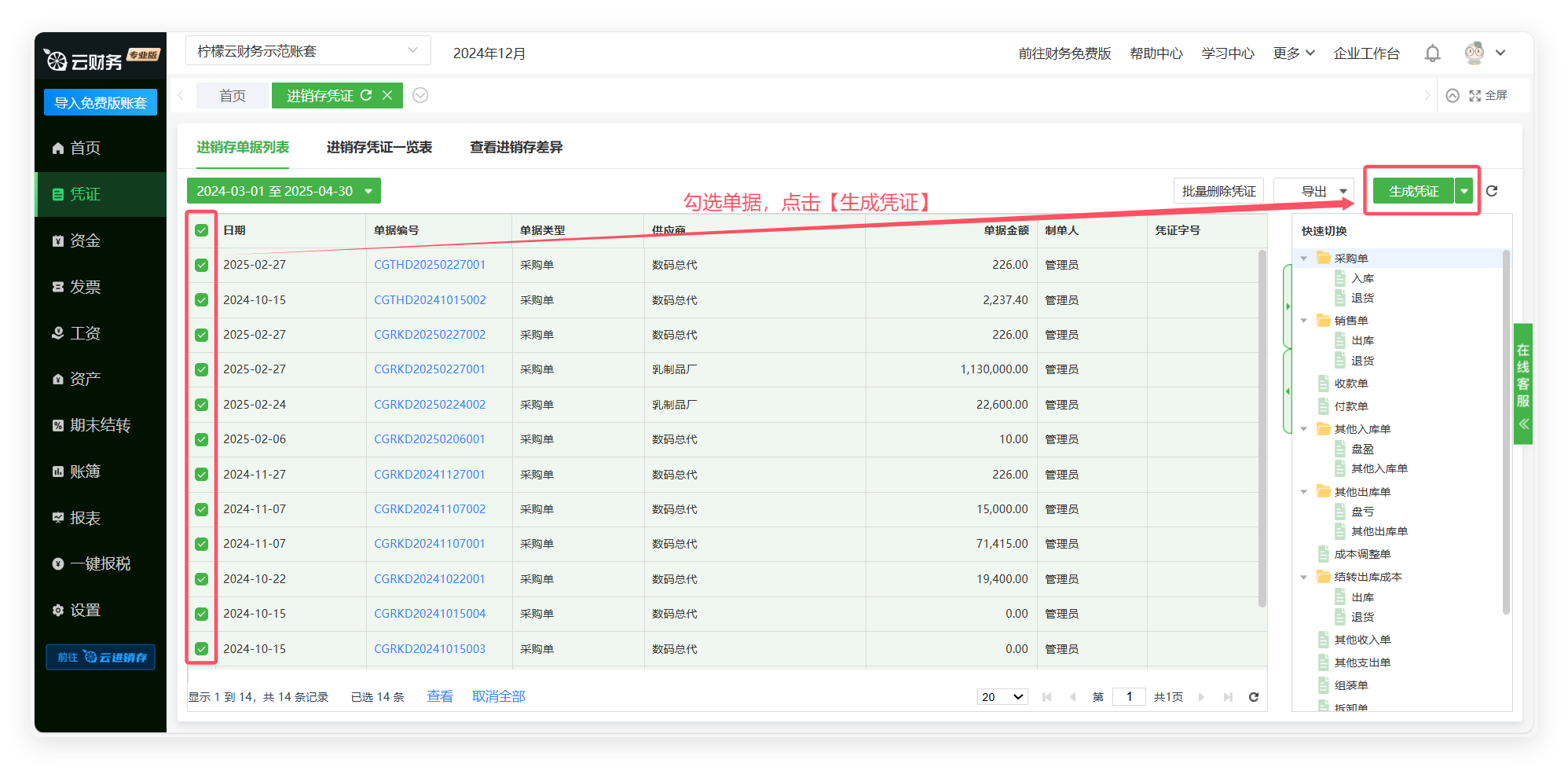Uncheck the row for CGRKD20241107002
Screen dimensions: 1568x767
pos(202,509)
